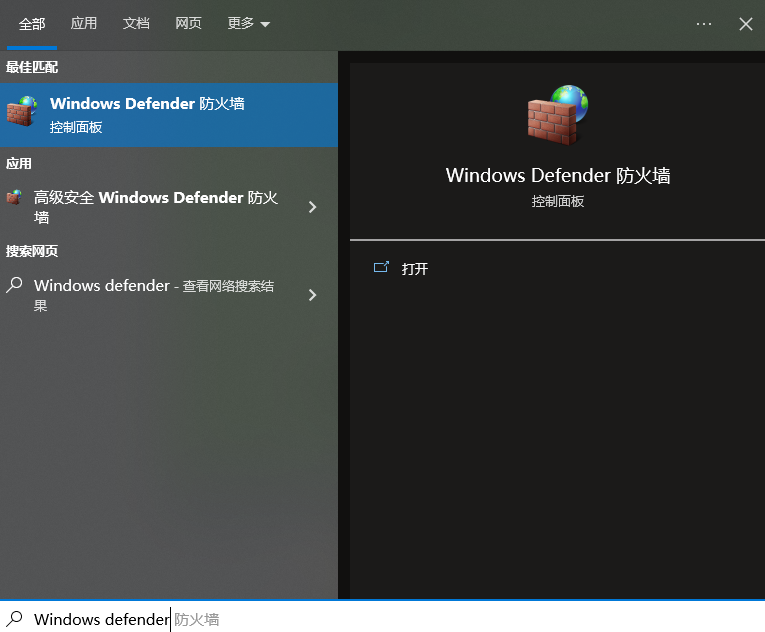Expand arrow for 高级安全 Windows Defender 防火墙
This screenshot has width=765, height=632.
coord(312,207)
